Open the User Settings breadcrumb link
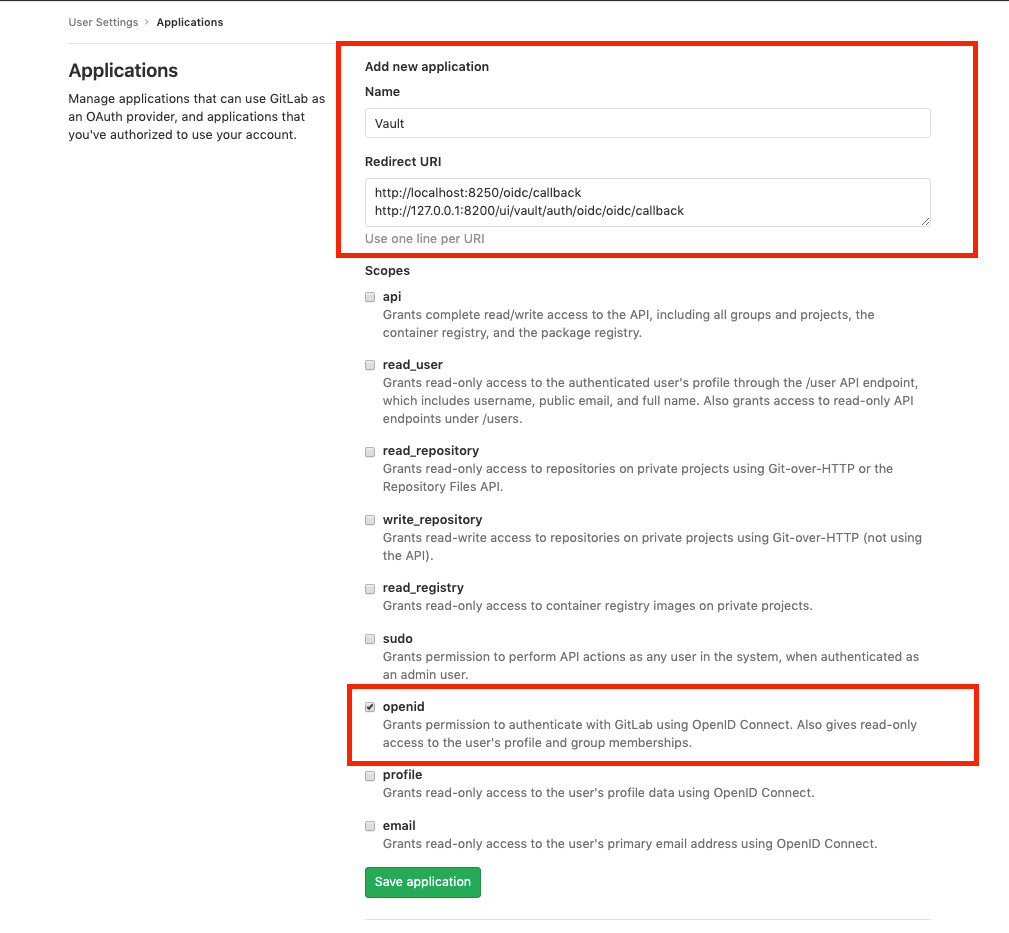 pos(103,21)
